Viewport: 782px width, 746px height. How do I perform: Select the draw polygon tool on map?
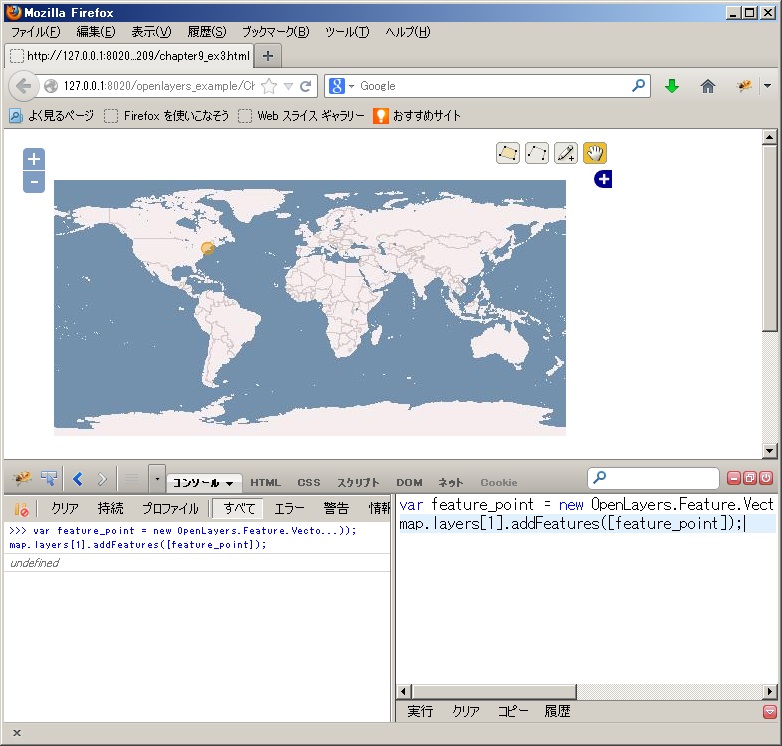click(508, 153)
